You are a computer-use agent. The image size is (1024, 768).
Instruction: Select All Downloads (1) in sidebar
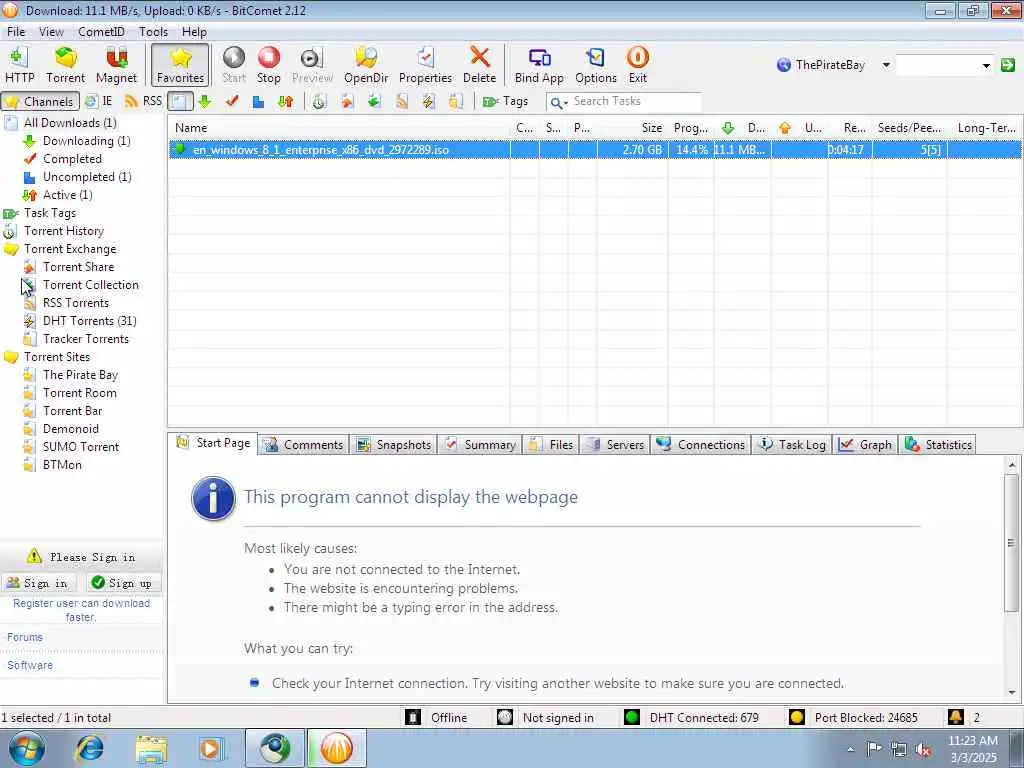70,123
